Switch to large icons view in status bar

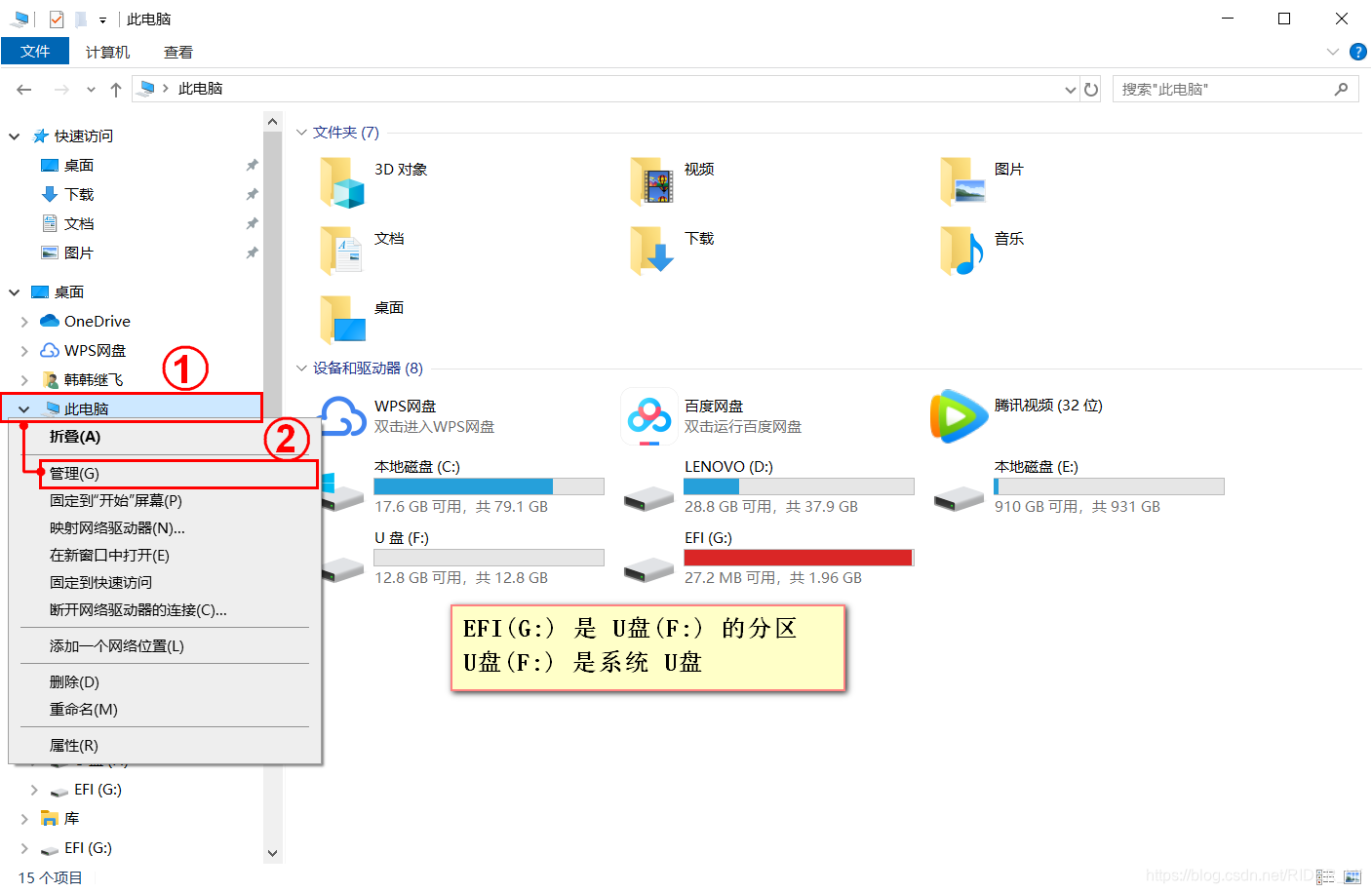pyautogui.click(x=1352, y=877)
